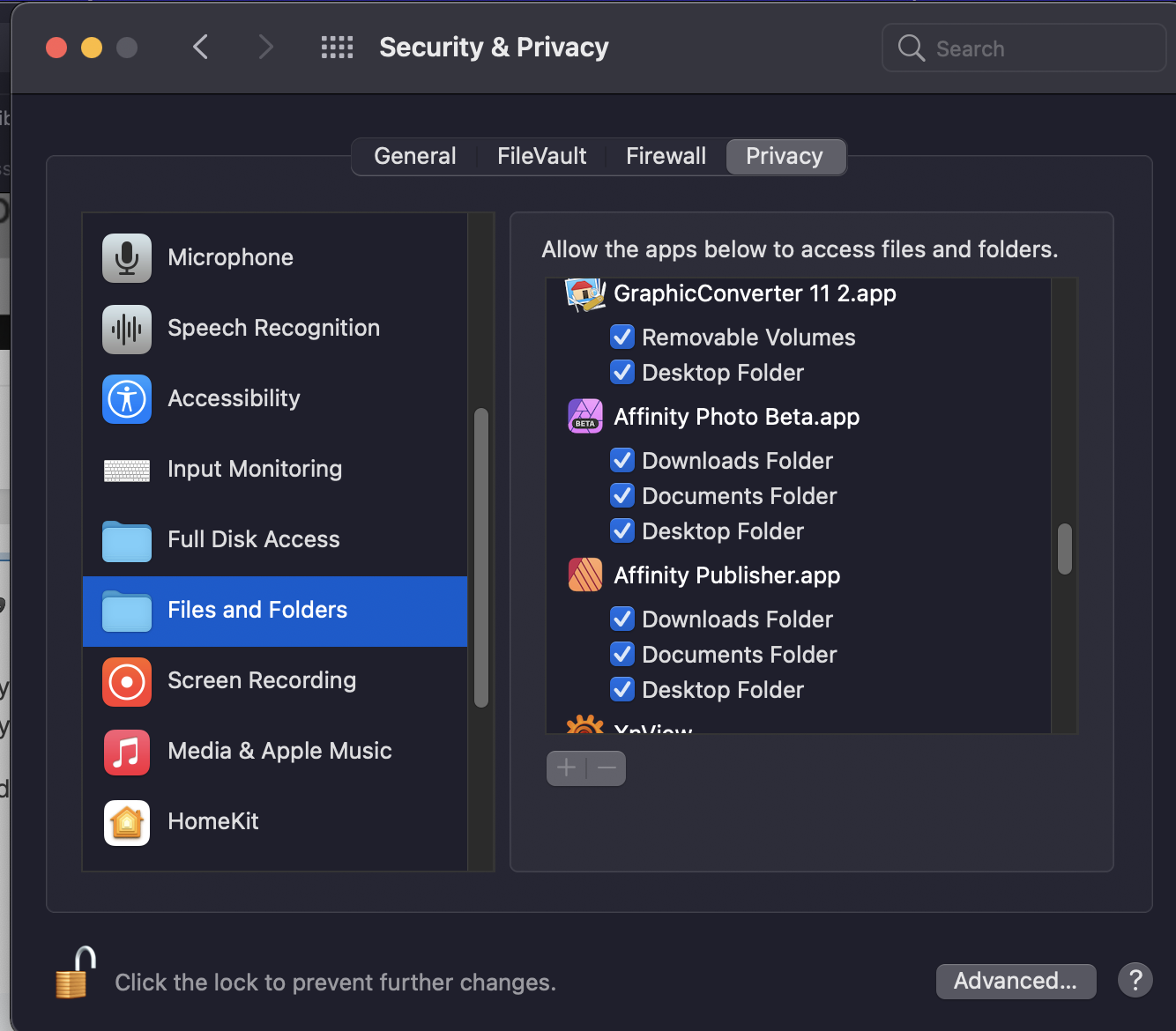
Task: Click the Speech Recognition waveform icon
Action: (127, 329)
